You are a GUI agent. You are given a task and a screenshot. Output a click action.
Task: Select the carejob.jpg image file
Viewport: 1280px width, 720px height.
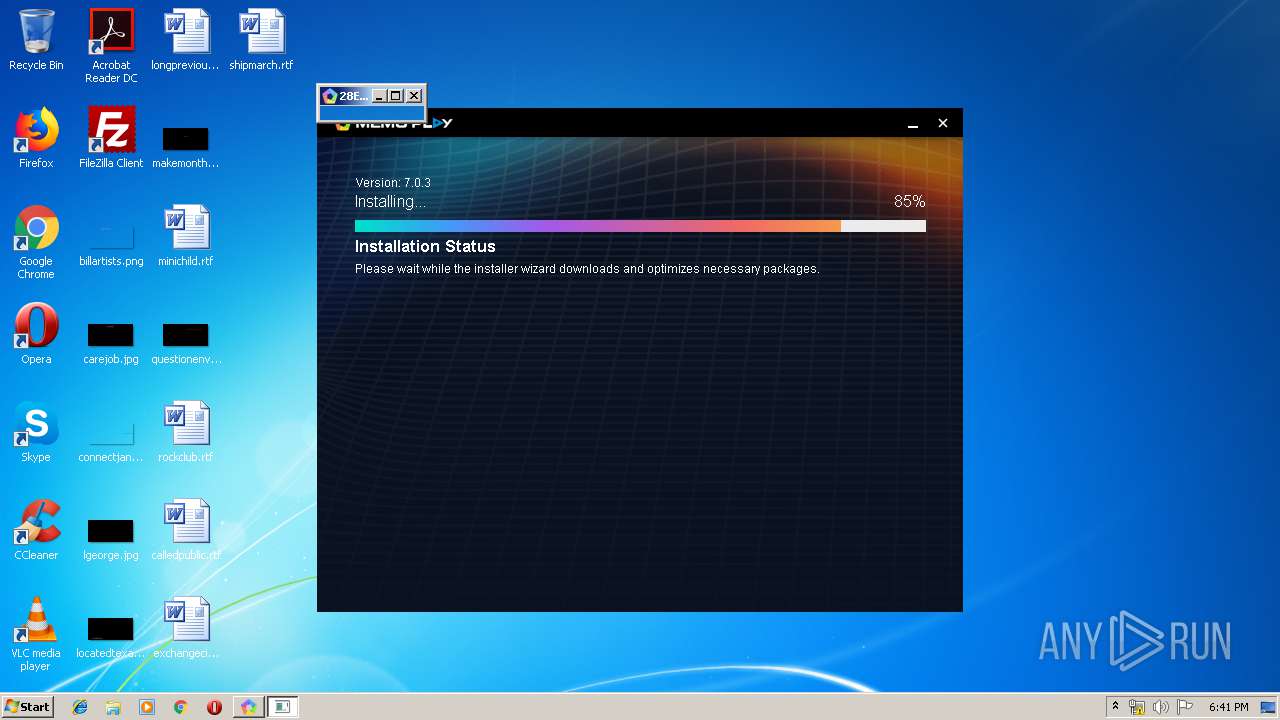tap(111, 343)
